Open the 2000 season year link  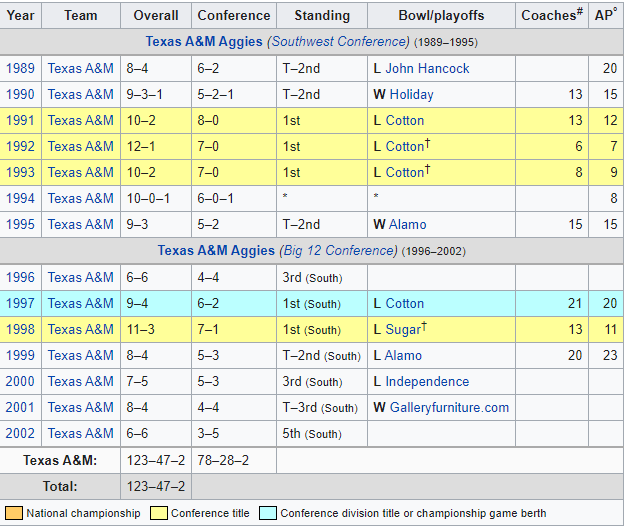[x=20, y=381]
